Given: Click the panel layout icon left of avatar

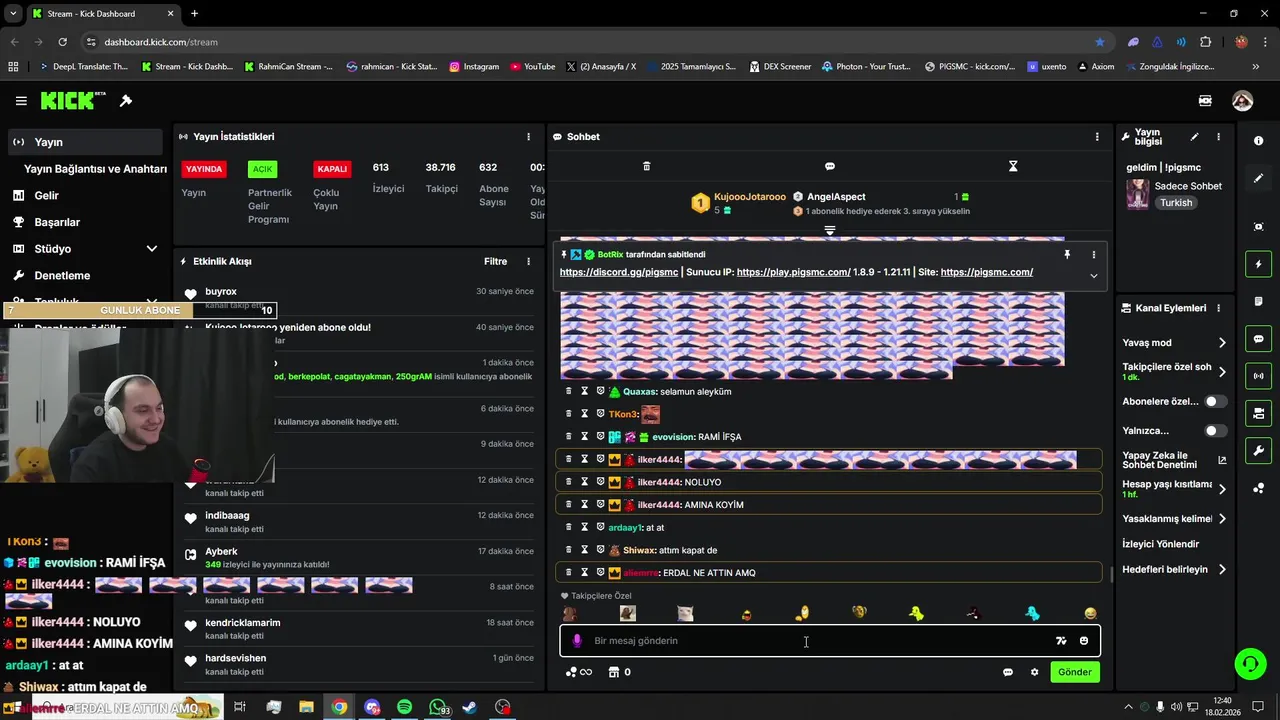Looking at the screenshot, I should click(1205, 101).
